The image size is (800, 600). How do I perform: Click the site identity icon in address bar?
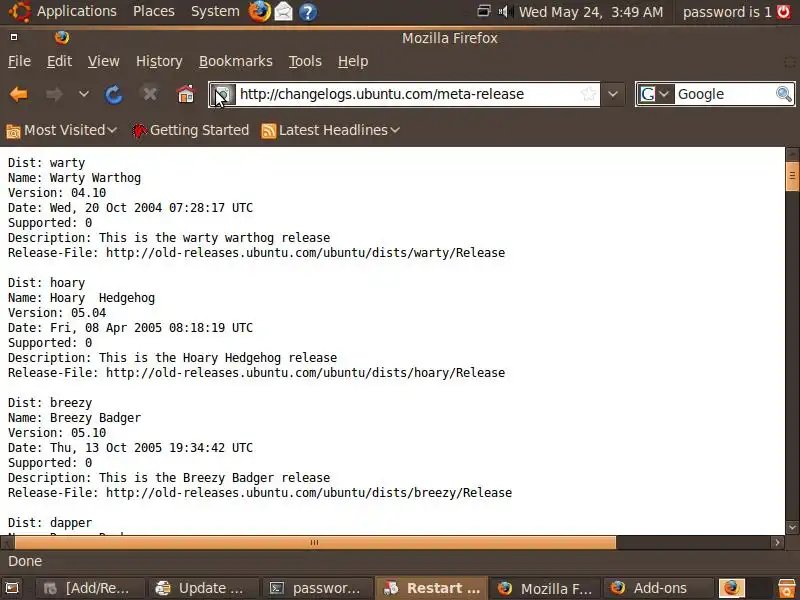tap(223, 94)
